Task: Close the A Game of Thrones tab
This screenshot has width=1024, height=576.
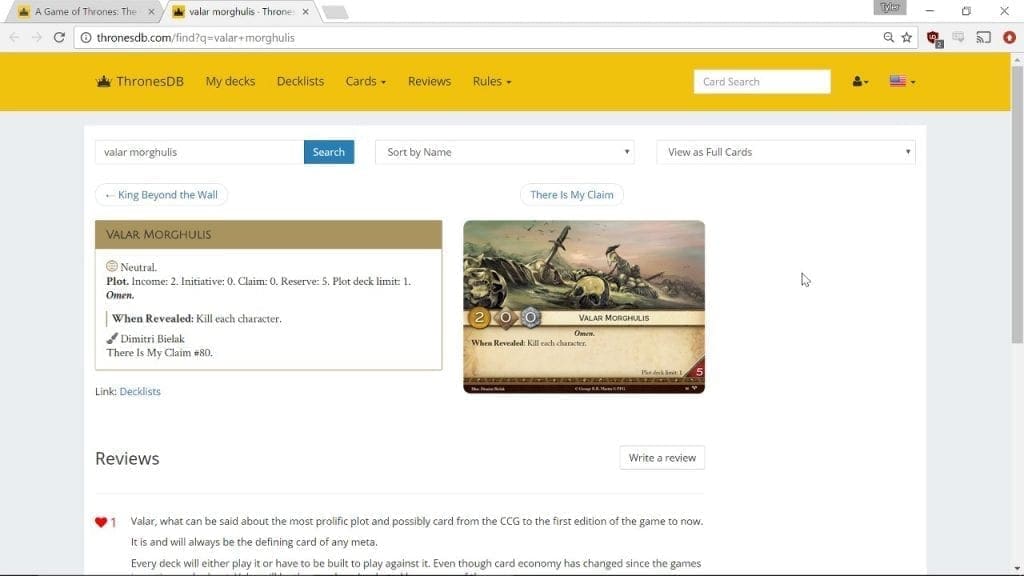Action: tap(152, 12)
